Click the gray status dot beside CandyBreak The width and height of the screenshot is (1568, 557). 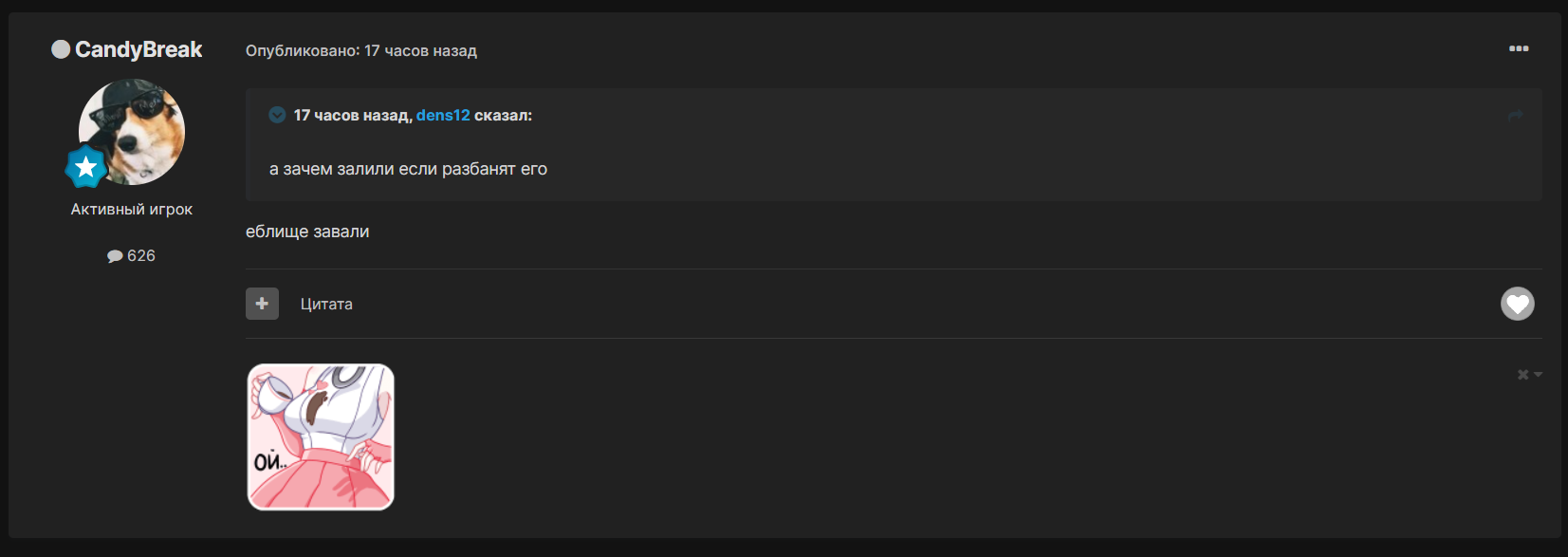pos(61,49)
